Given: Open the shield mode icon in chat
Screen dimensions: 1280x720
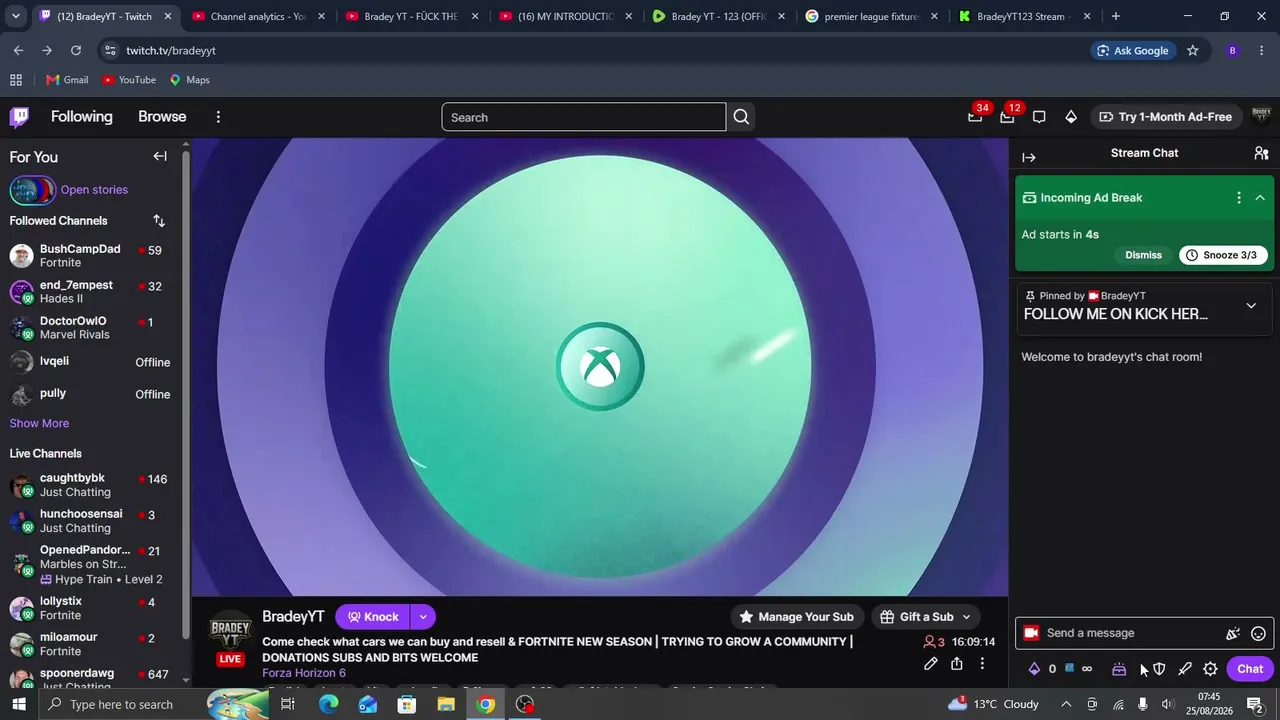Looking at the screenshot, I should point(1159,669).
